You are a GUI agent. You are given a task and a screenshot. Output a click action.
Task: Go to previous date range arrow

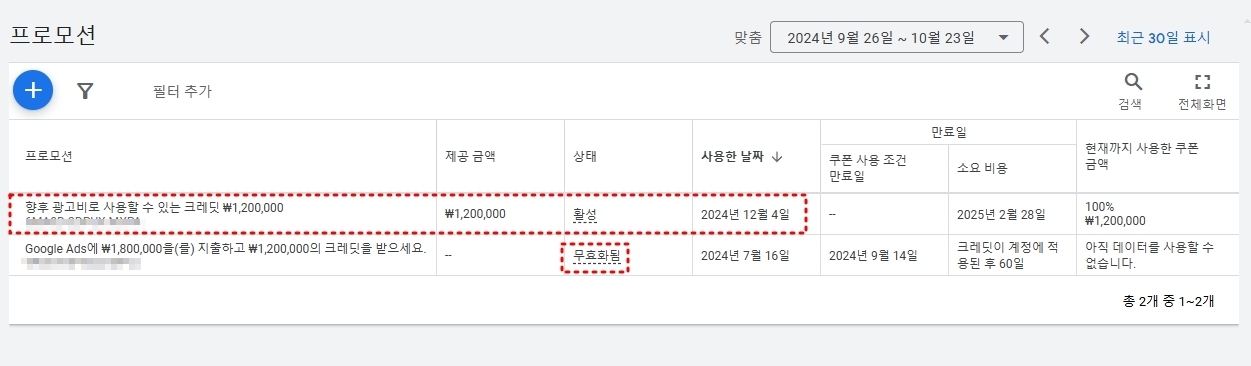1045,37
